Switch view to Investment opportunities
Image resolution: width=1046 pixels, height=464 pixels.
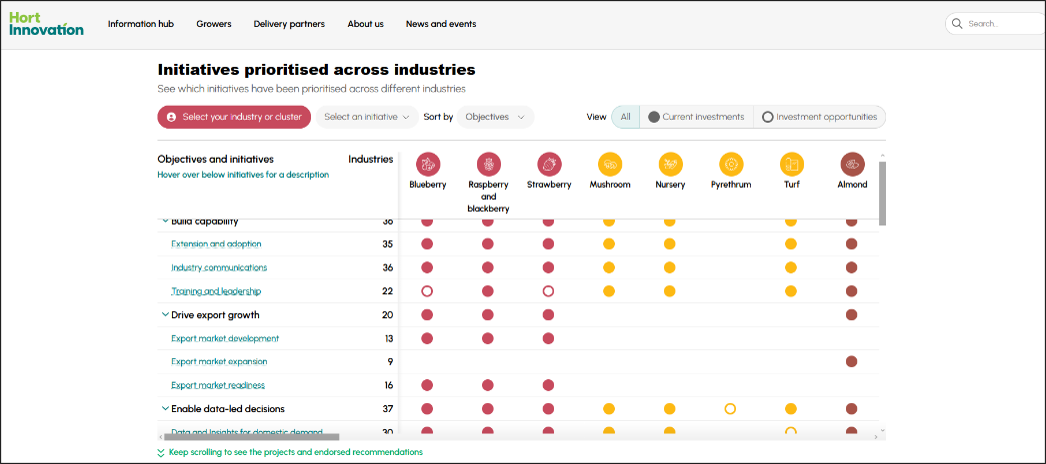819,117
